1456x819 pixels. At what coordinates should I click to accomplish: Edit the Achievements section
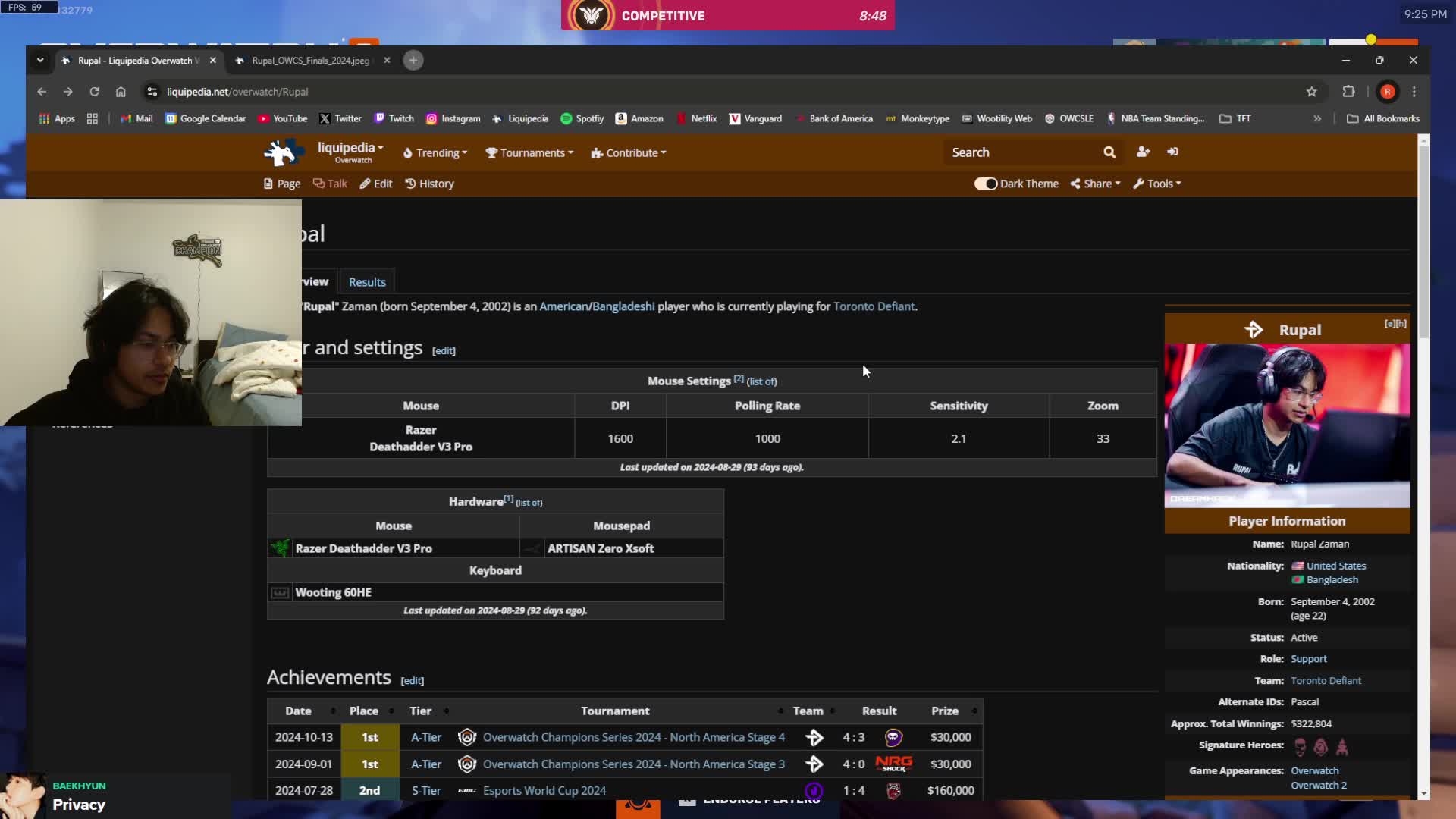(x=412, y=681)
